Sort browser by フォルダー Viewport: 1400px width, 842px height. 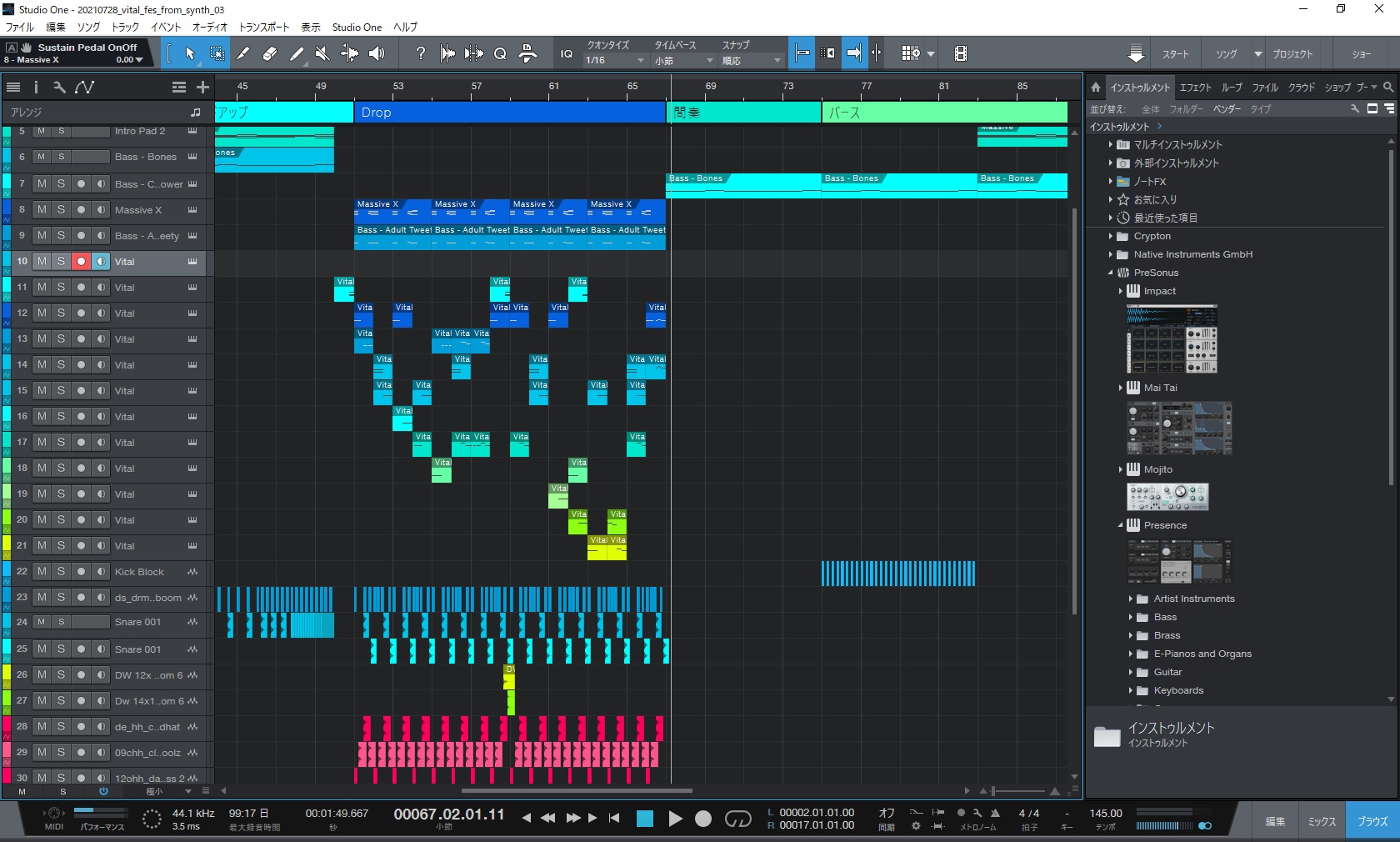1186,109
